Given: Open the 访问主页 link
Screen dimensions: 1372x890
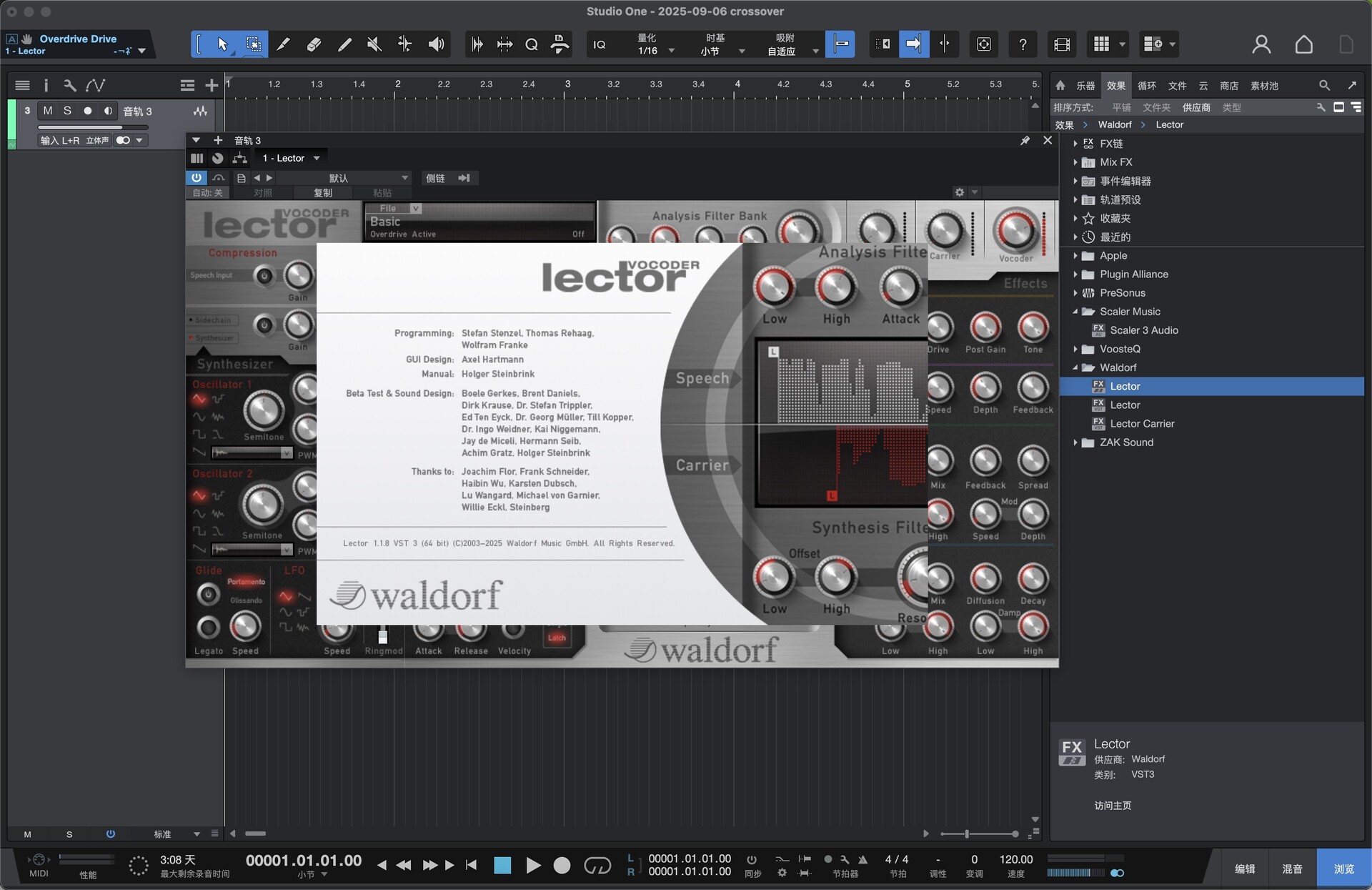Looking at the screenshot, I should click(1113, 806).
